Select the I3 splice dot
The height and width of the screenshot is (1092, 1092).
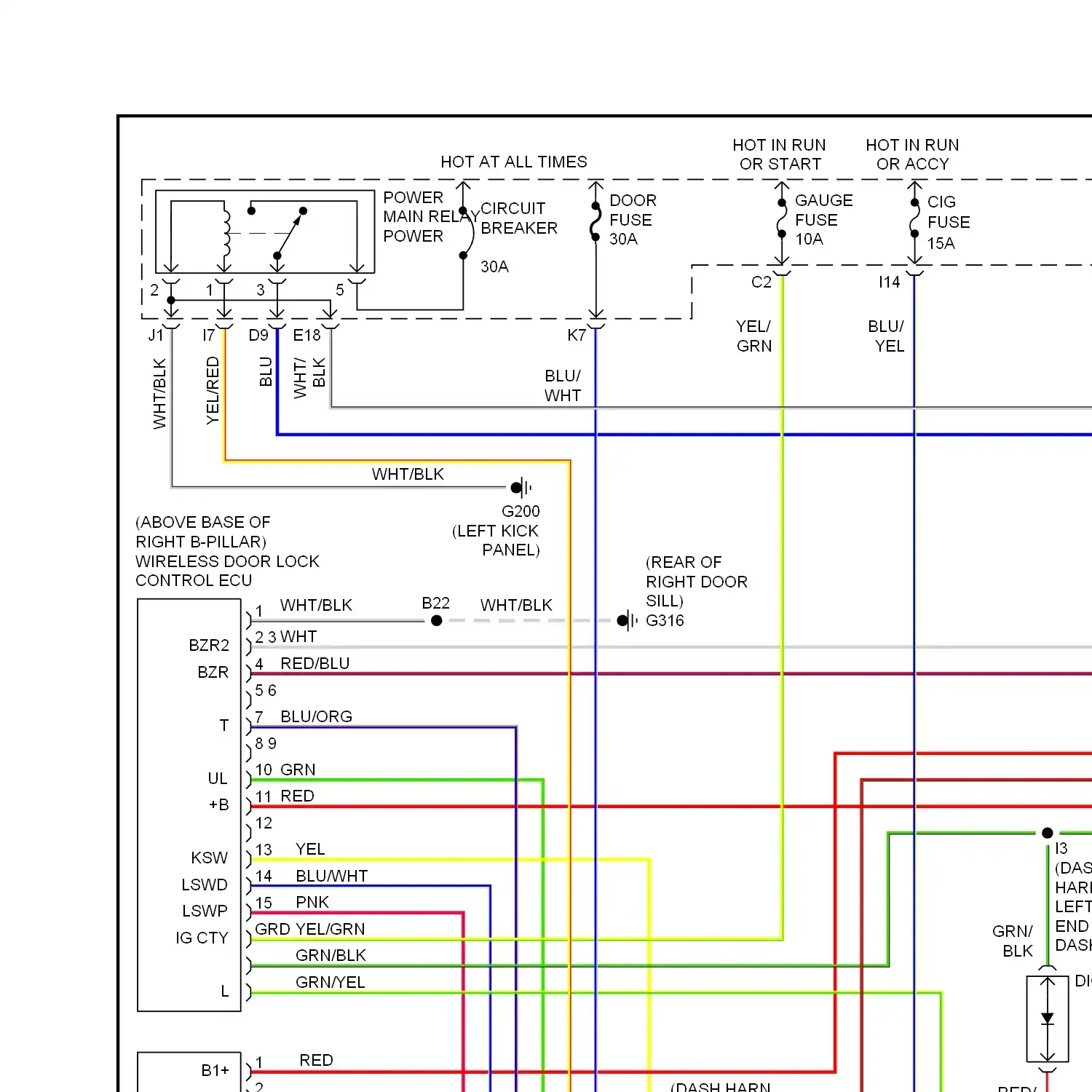[x=1047, y=833]
